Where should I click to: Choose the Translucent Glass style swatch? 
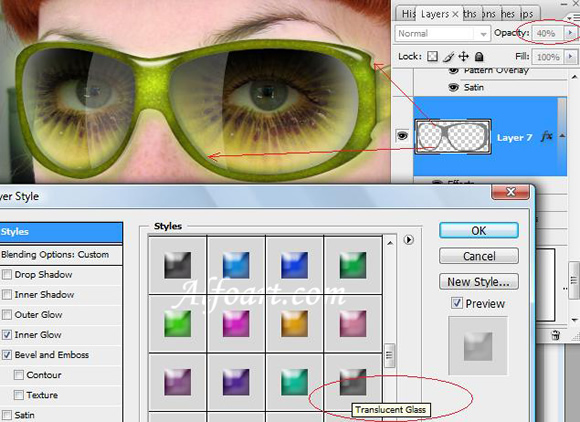[353, 382]
